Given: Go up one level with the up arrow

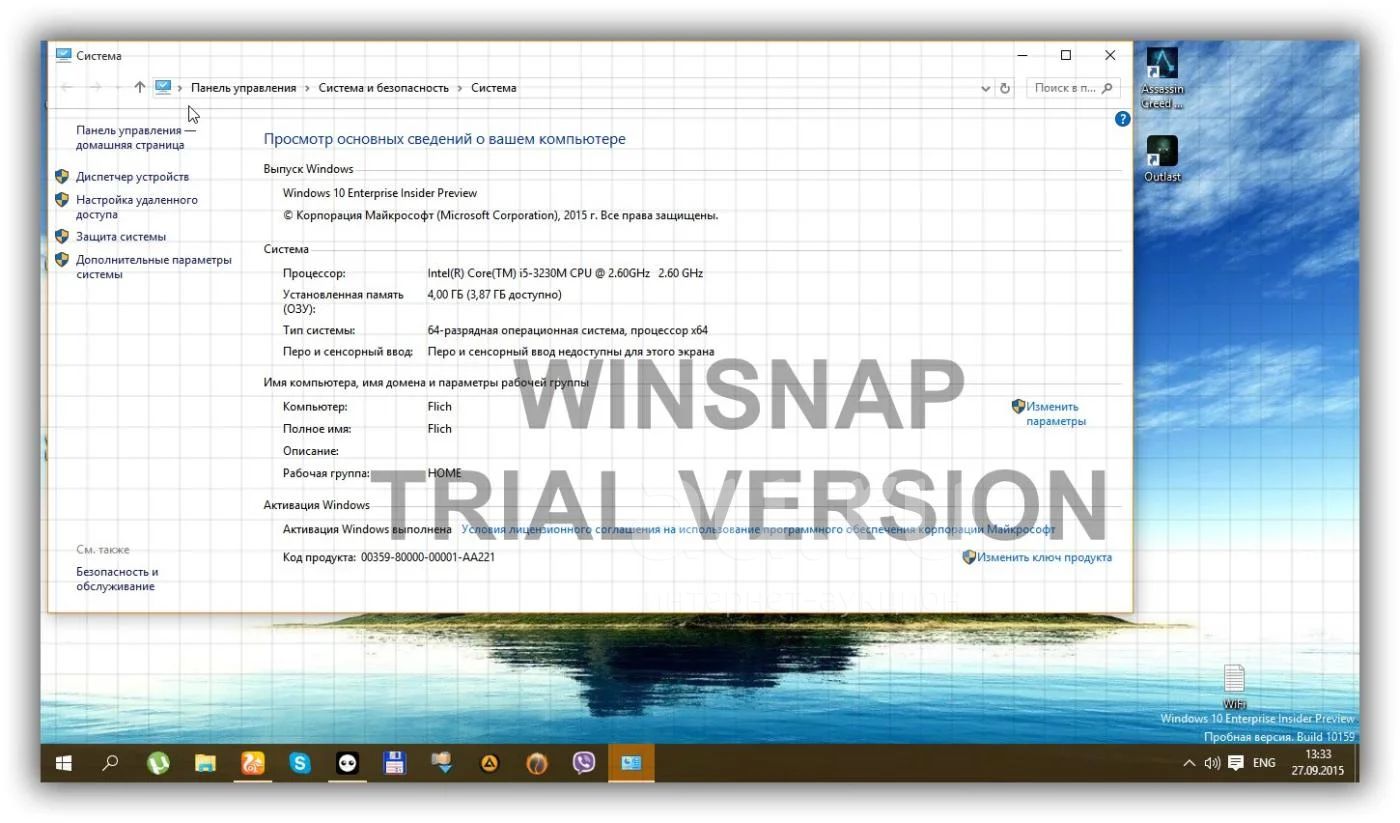Looking at the screenshot, I should (139, 88).
